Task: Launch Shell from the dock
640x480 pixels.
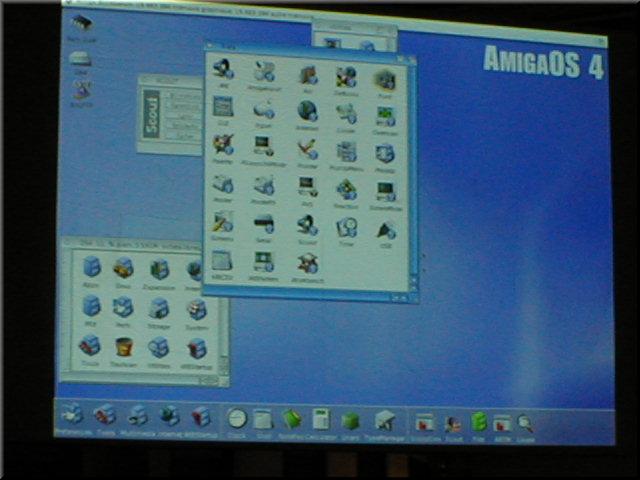Action: 263,419
